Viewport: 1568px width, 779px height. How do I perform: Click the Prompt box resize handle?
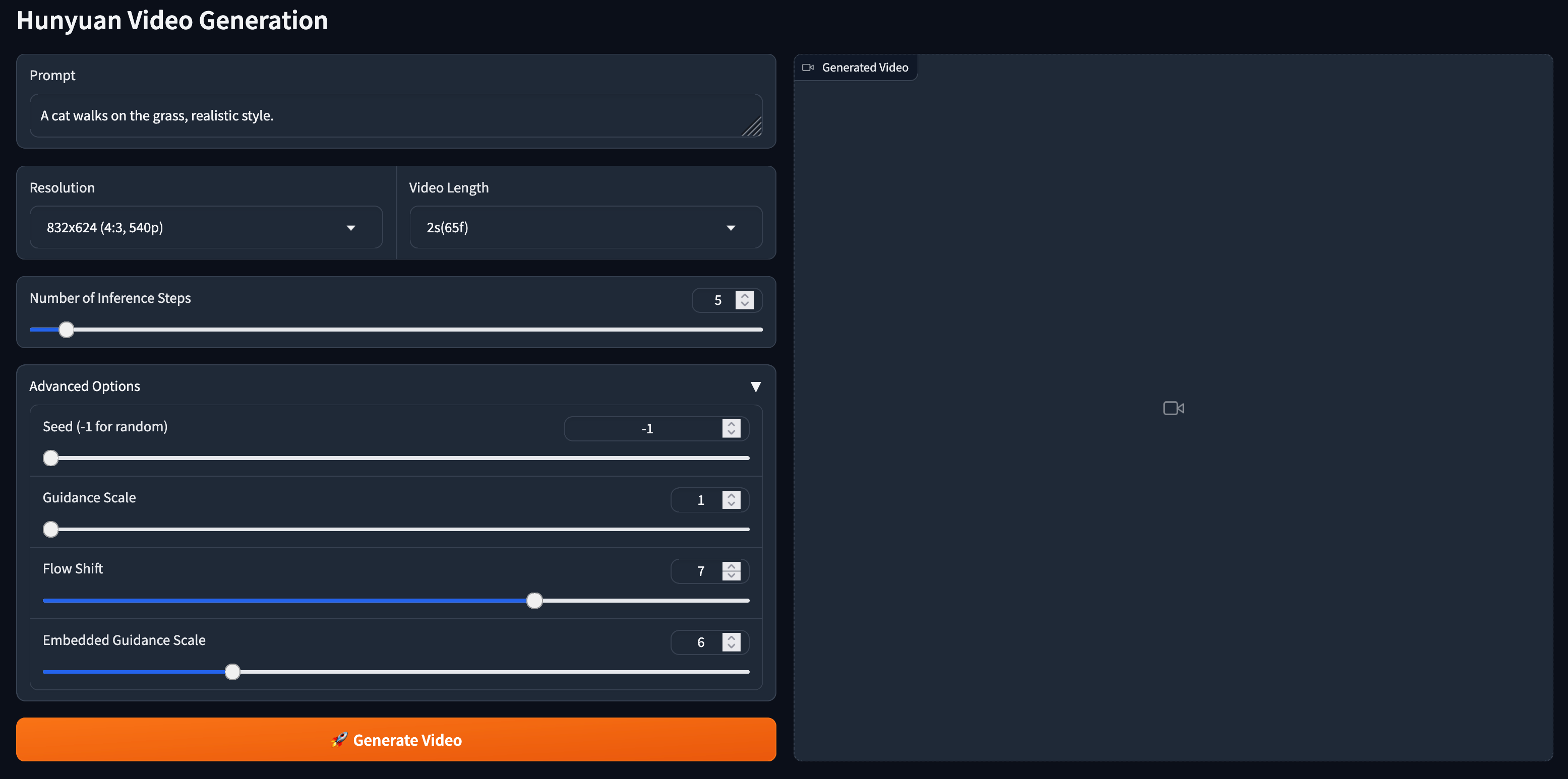(x=752, y=126)
